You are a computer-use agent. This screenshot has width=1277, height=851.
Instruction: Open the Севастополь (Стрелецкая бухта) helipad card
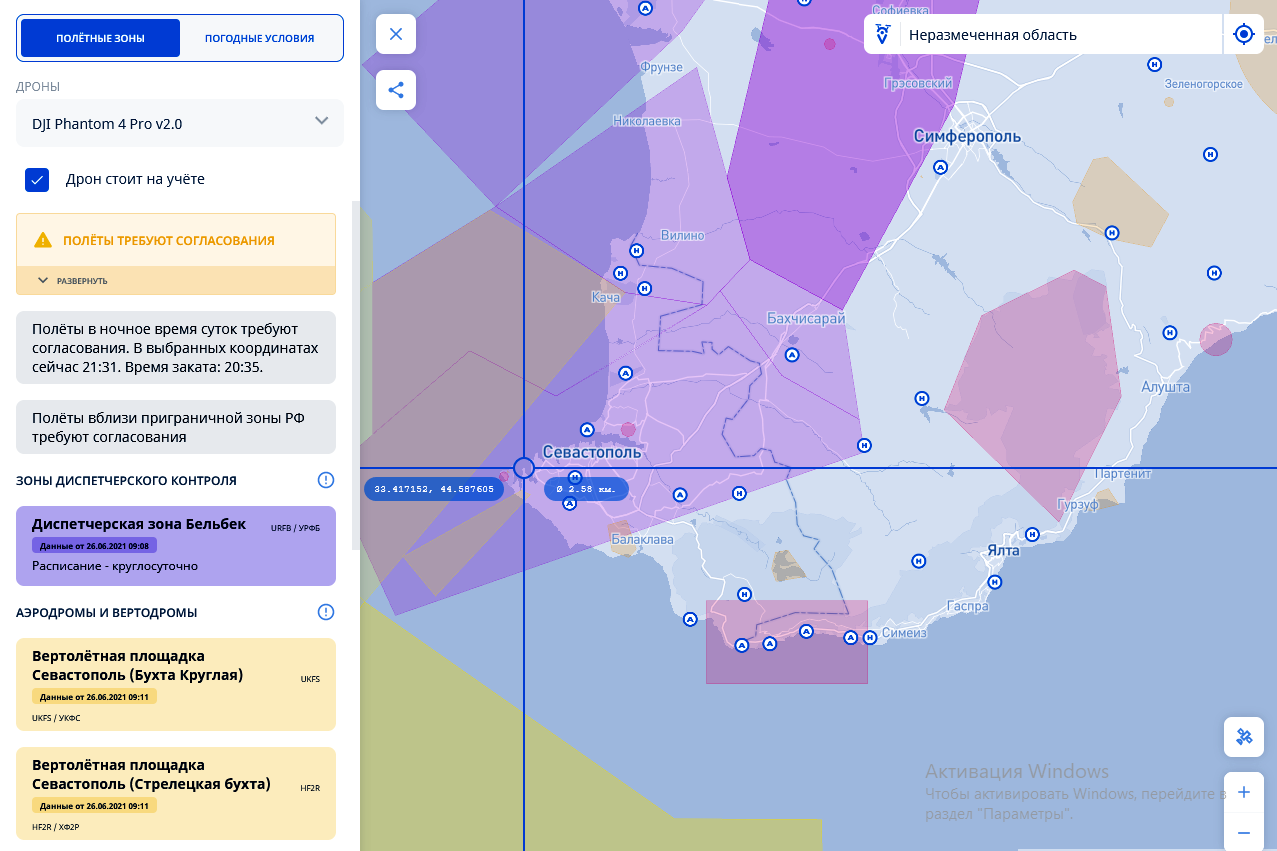coord(176,793)
